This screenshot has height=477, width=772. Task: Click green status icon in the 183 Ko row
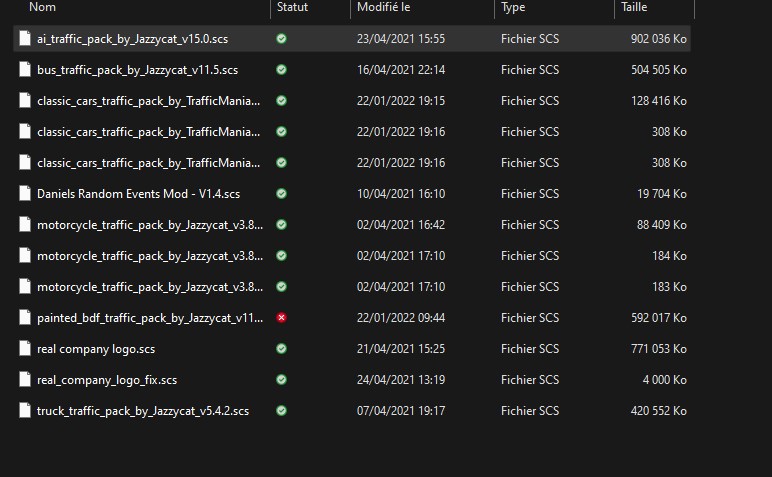(281, 286)
